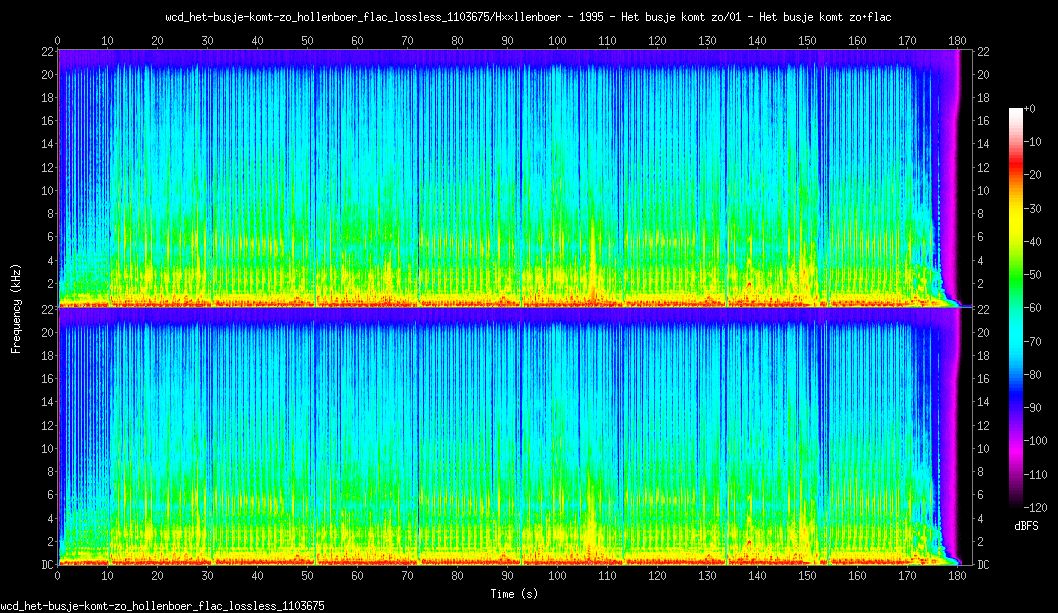
Task: Click the upper channel spectrogram plot
Action: click(514, 178)
